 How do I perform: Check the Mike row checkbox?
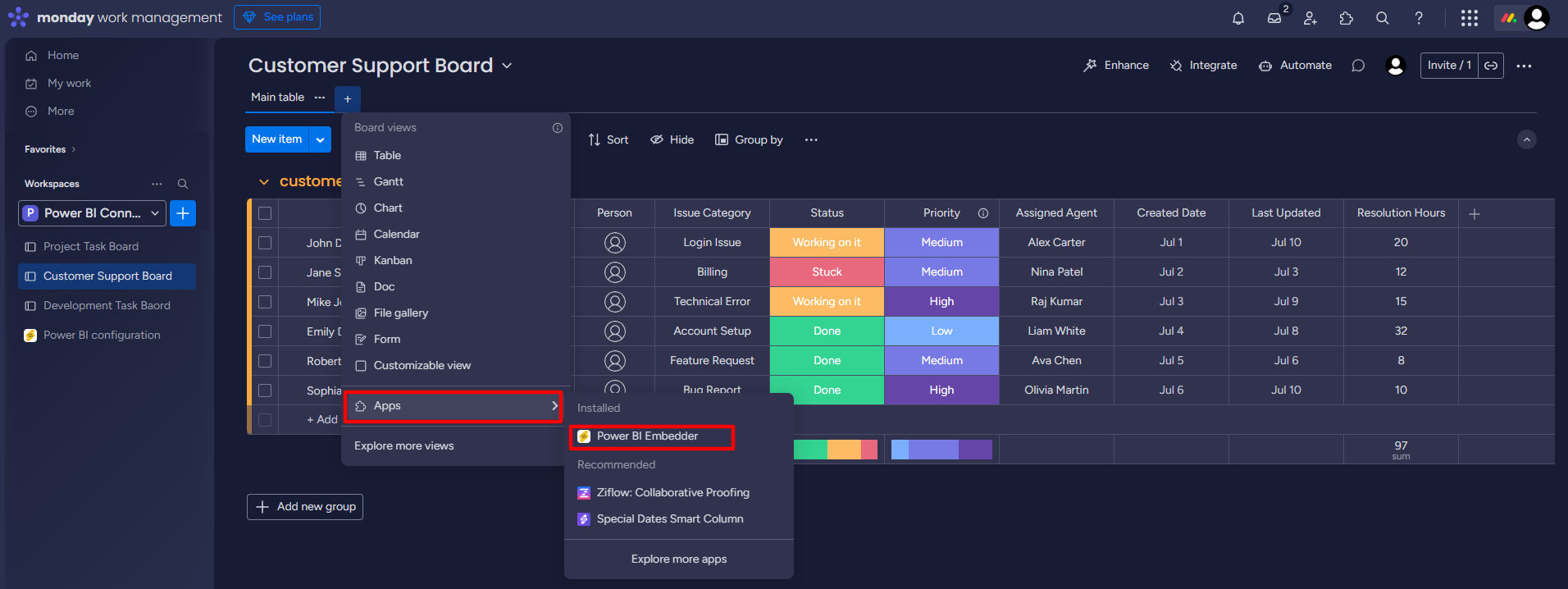click(x=265, y=302)
